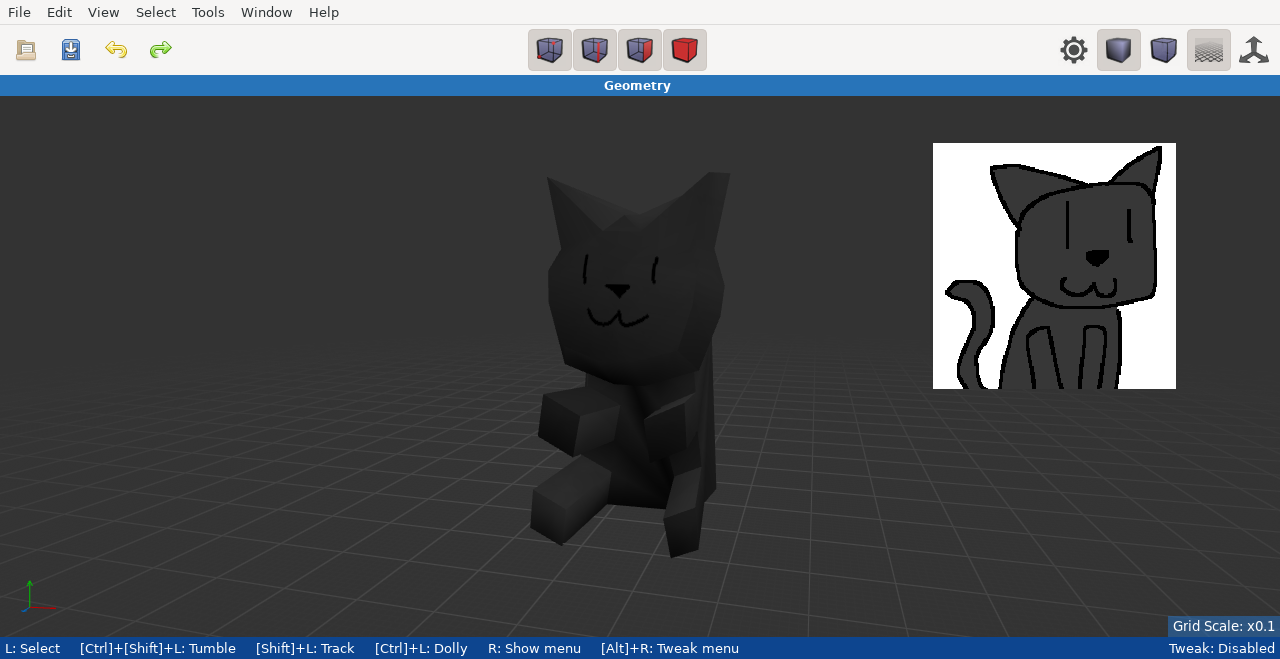This screenshot has height=659, width=1280.
Task: Click the cat drawing reference image
Action: pos(1054,266)
